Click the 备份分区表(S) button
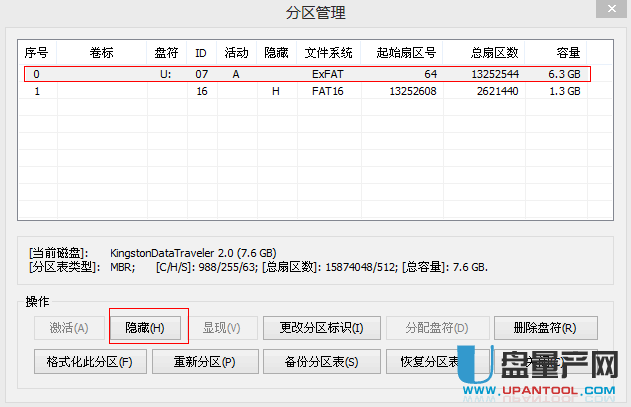 pyautogui.click(x=321, y=361)
